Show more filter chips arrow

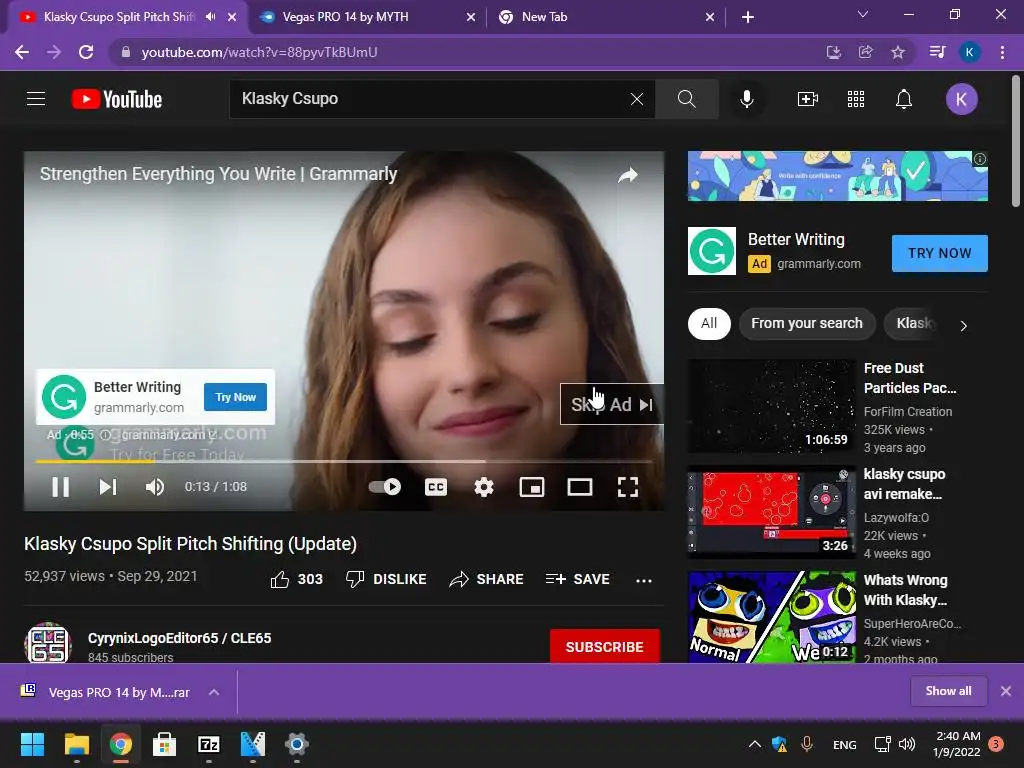click(964, 325)
